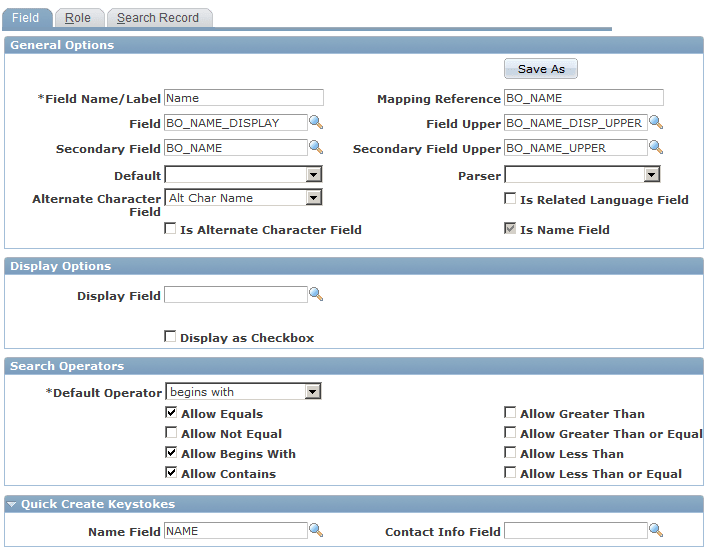712x549 pixels.
Task: Toggle the Is Alternate Character Field checkbox
Action: click(170, 228)
